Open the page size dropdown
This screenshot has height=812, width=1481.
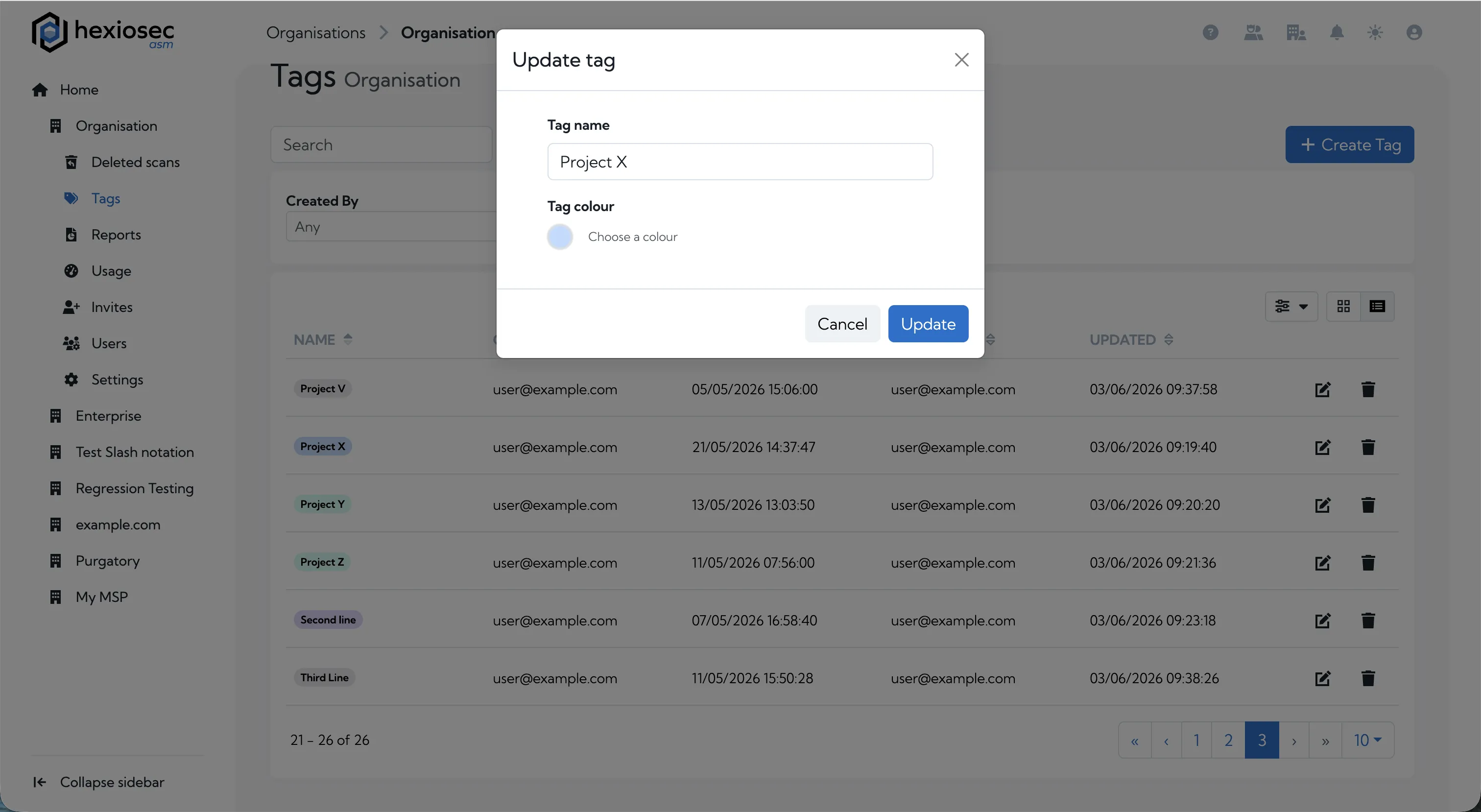pos(1367,740)
